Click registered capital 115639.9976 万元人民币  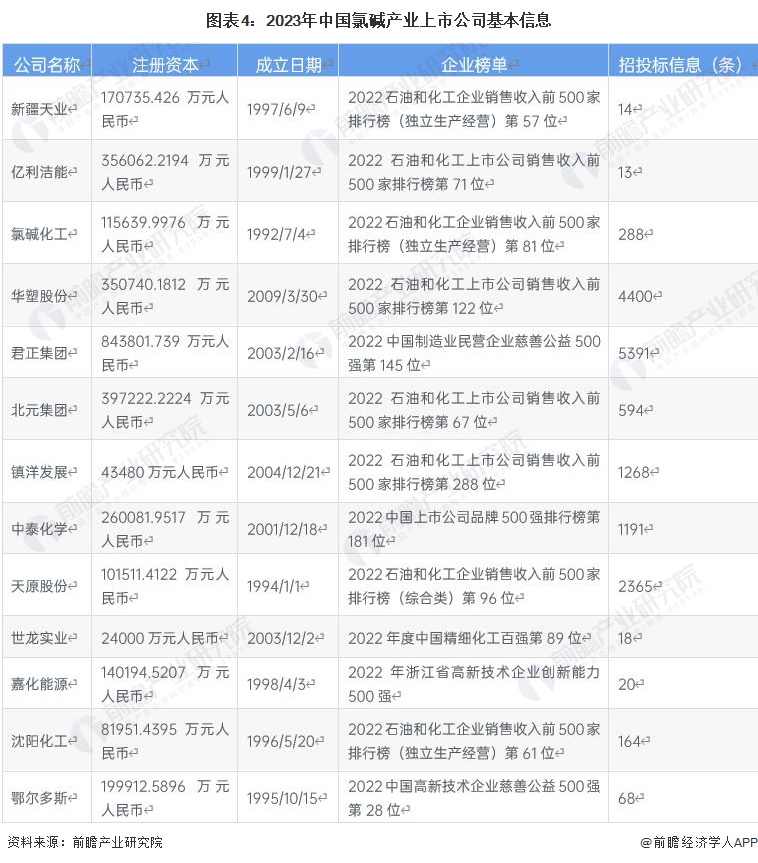165,234
